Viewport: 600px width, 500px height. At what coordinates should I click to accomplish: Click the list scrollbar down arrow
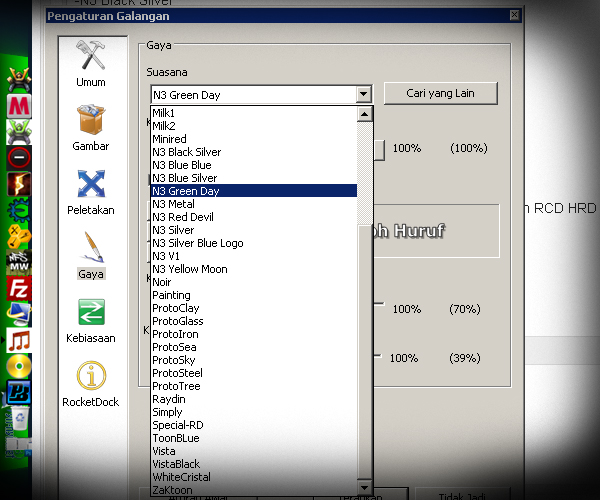point(364,488)
